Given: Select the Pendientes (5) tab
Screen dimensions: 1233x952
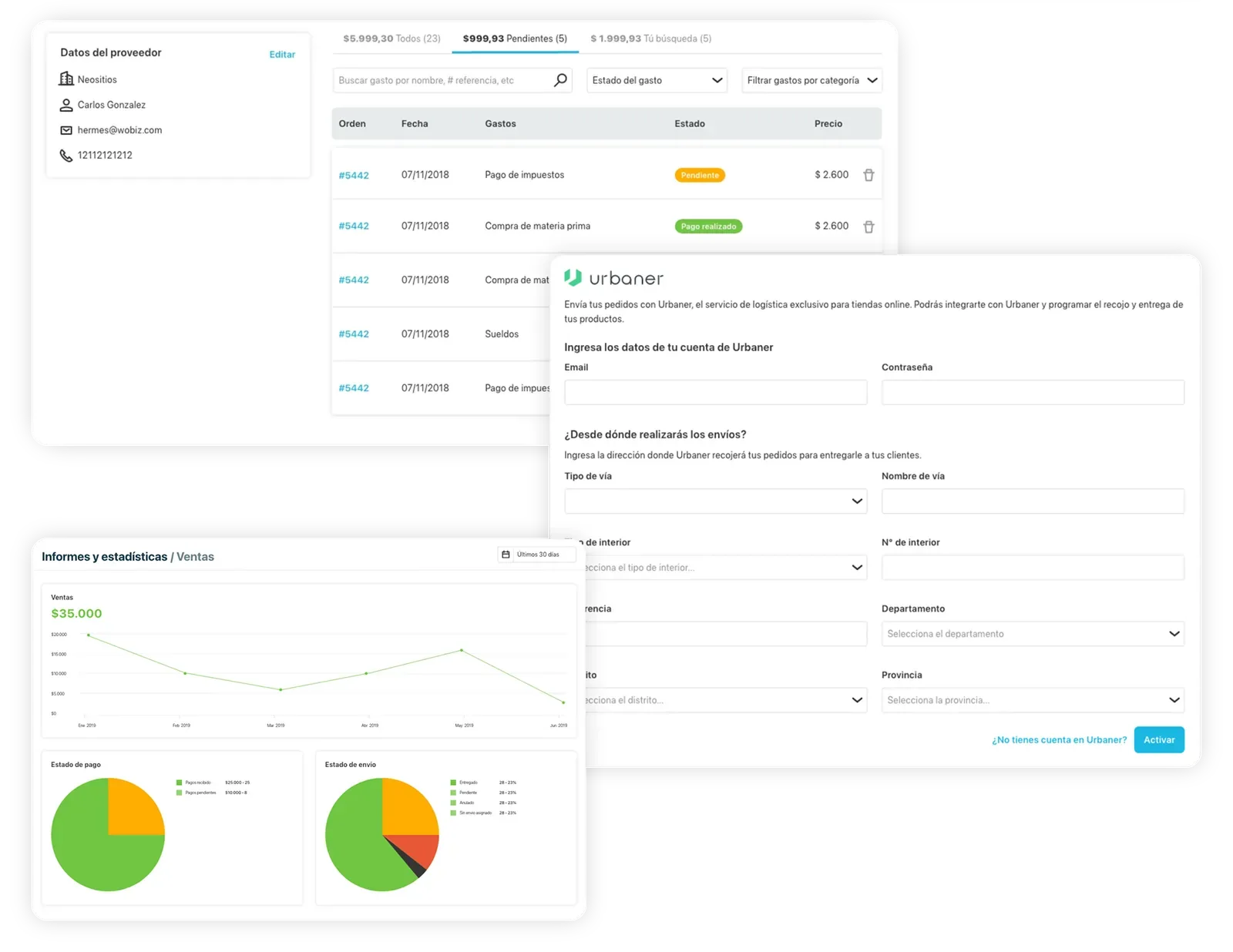Looking at the screenshot, I should click(515, 39).
